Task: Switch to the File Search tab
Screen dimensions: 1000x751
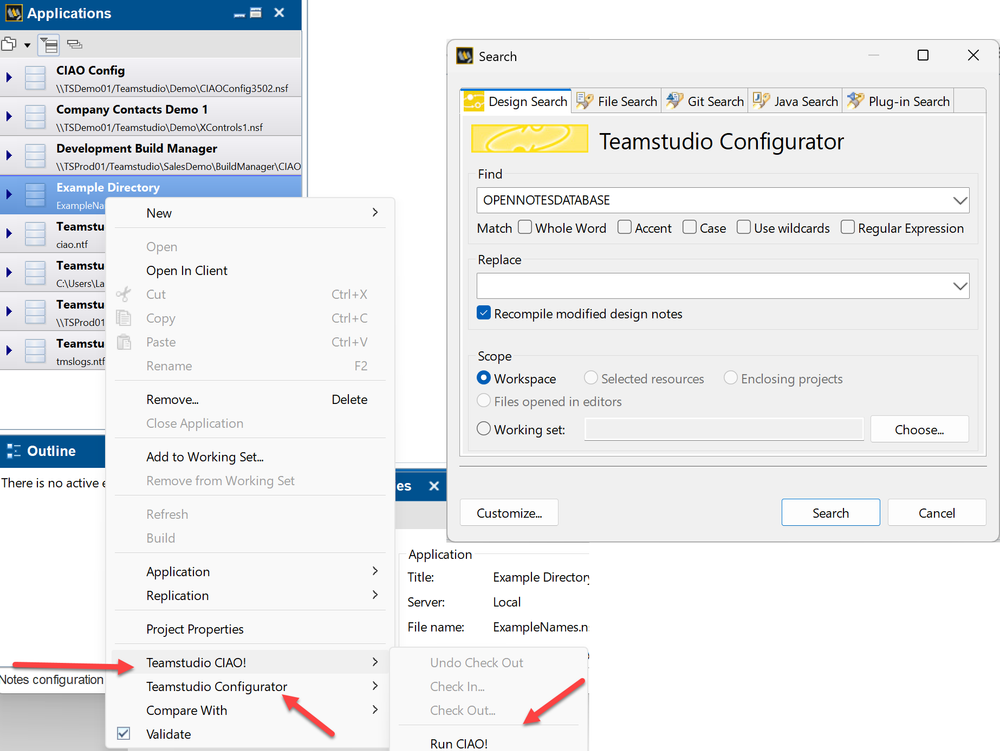Action: (617, 101)
